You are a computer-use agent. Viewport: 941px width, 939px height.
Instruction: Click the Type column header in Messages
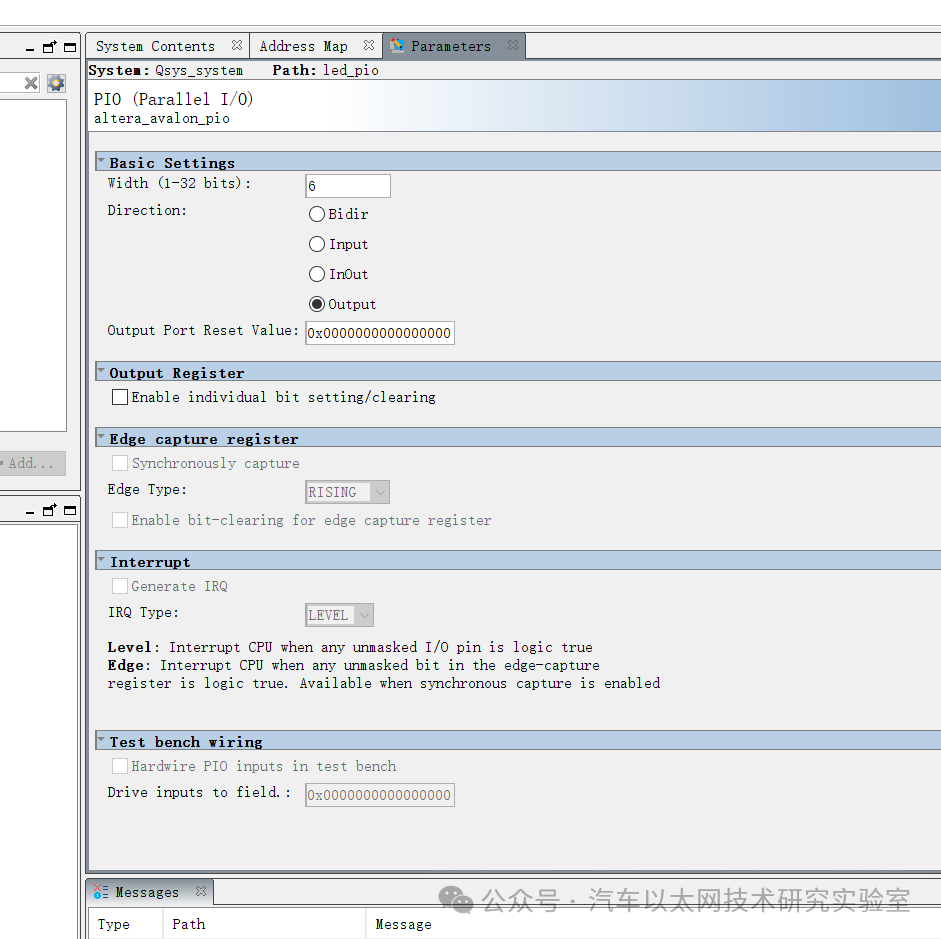click(125, 924)
